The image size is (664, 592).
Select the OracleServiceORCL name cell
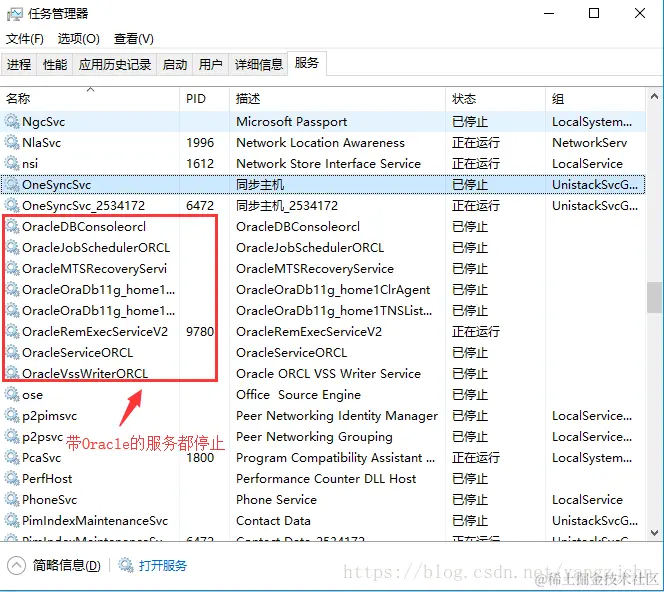(77, 352)
